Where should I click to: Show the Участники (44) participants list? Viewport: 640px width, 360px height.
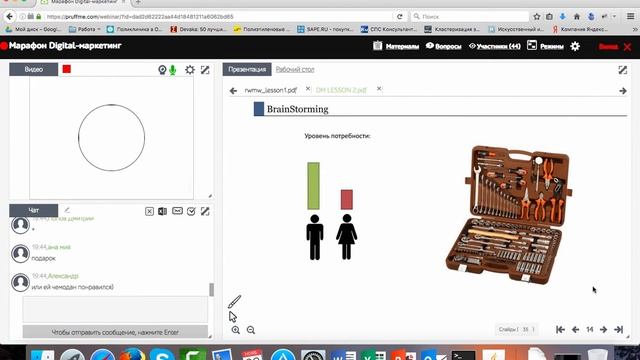494,46
